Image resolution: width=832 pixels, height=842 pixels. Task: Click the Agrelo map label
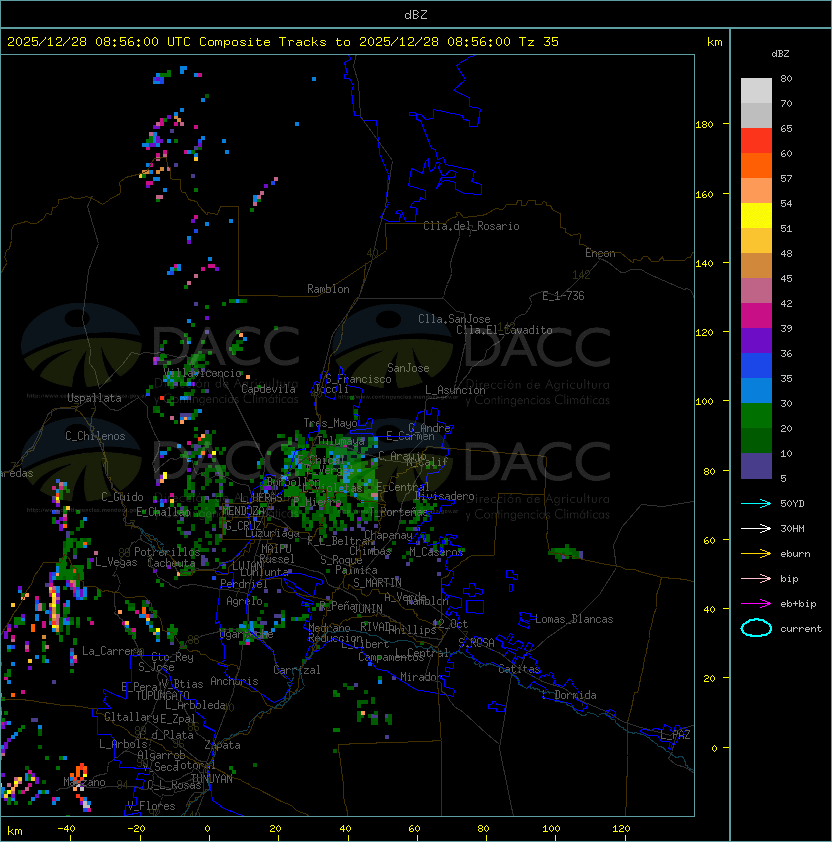(x=244, y=601)
